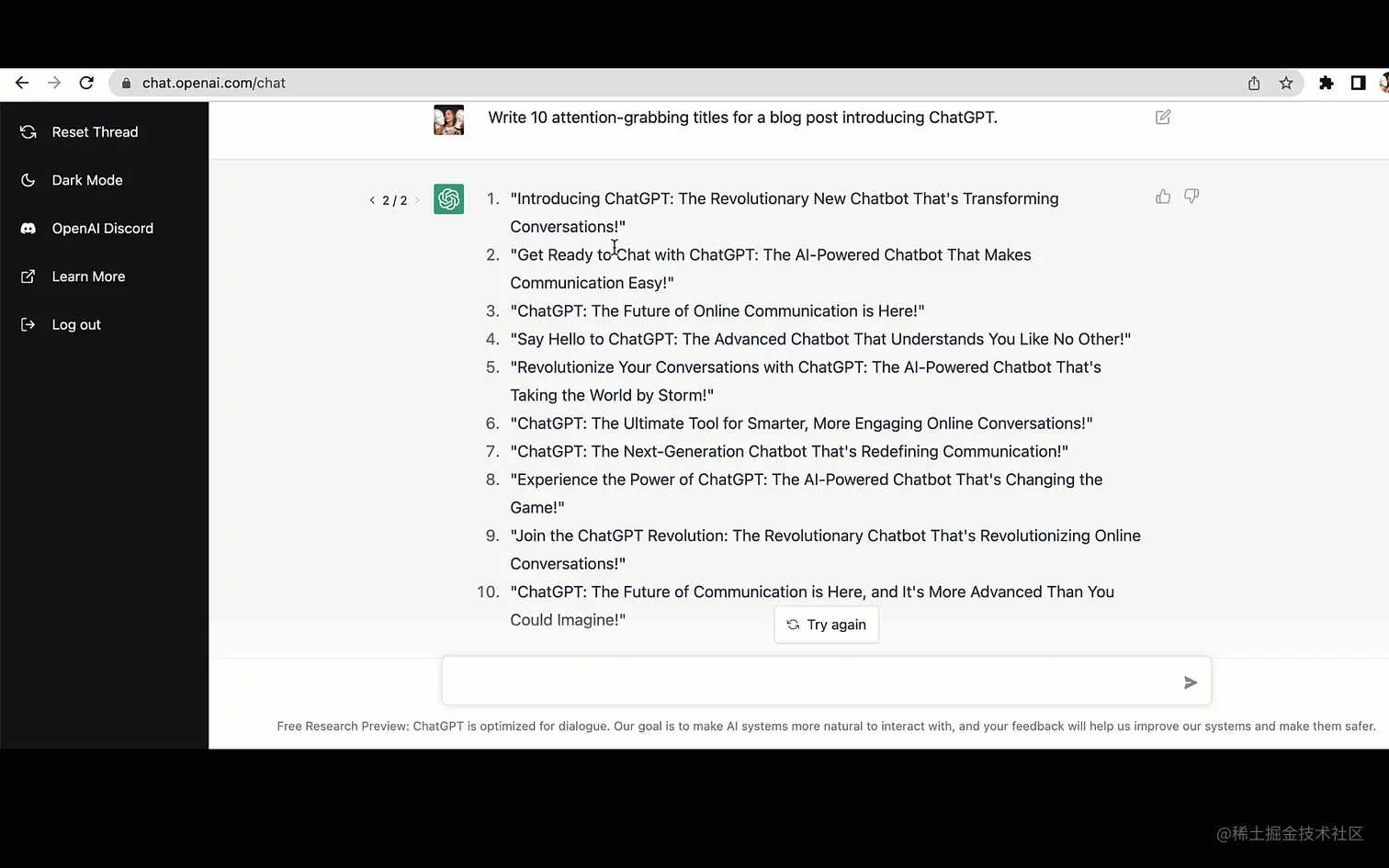The width and height of the screenshot is (1389, 868).
Task: Click the Dark Mode moon icon
Action: [x=28, y=180]
